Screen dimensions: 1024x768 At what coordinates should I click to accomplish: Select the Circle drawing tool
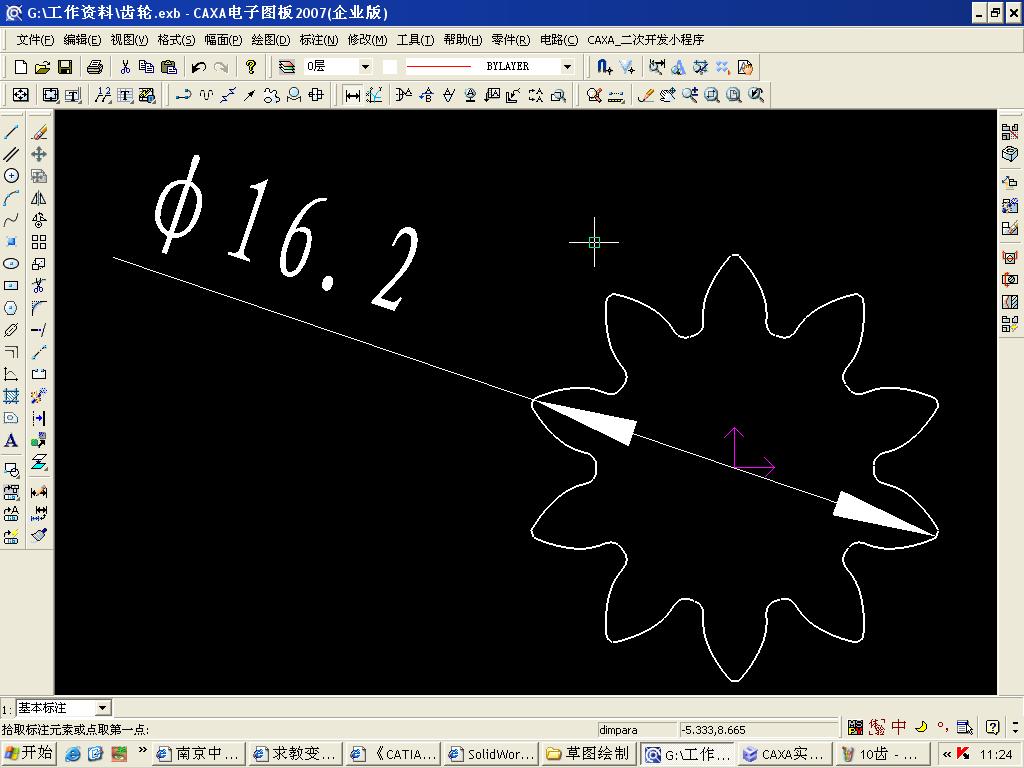pyautogui.click(x=11, y=176)
